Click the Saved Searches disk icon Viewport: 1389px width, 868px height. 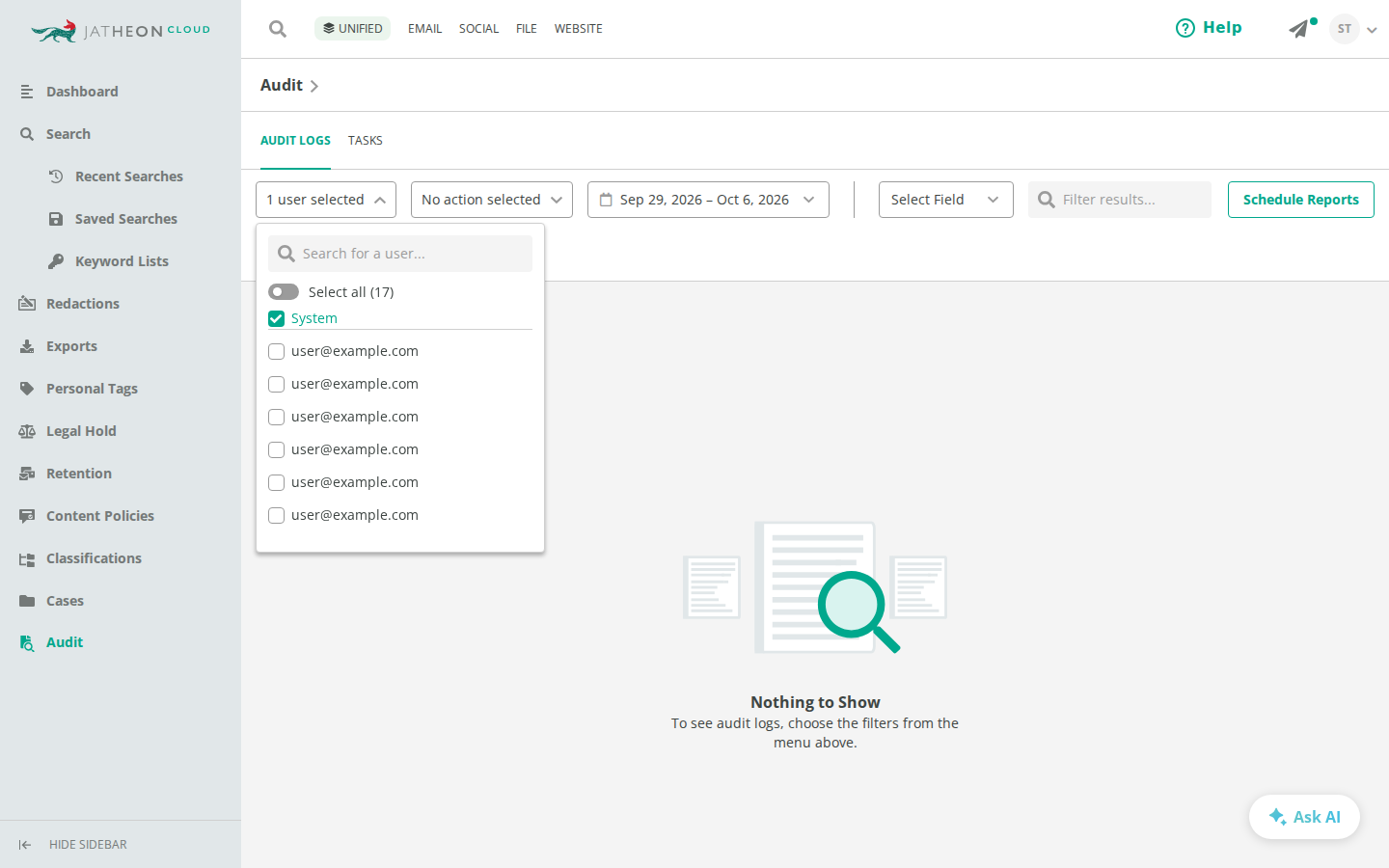point(56,219)
